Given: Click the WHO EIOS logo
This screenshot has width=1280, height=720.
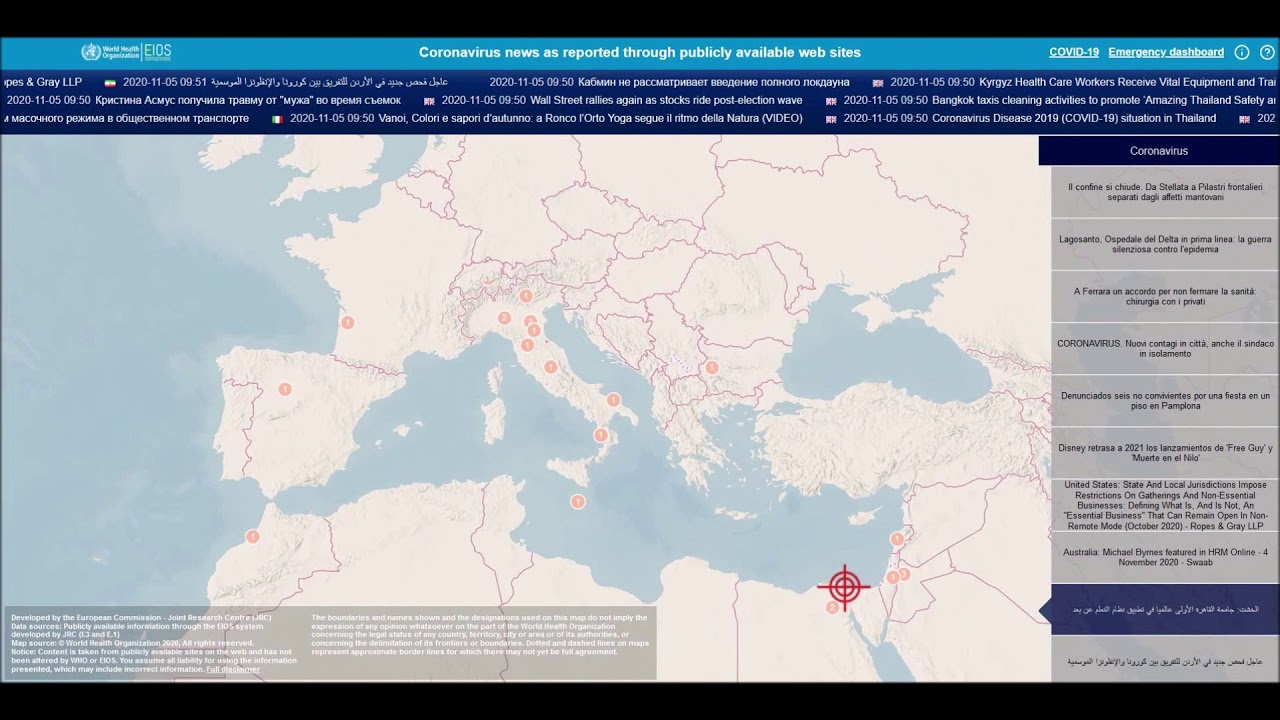Looking at the screenshot, I should pyautogui.click(x=126, y=52).
